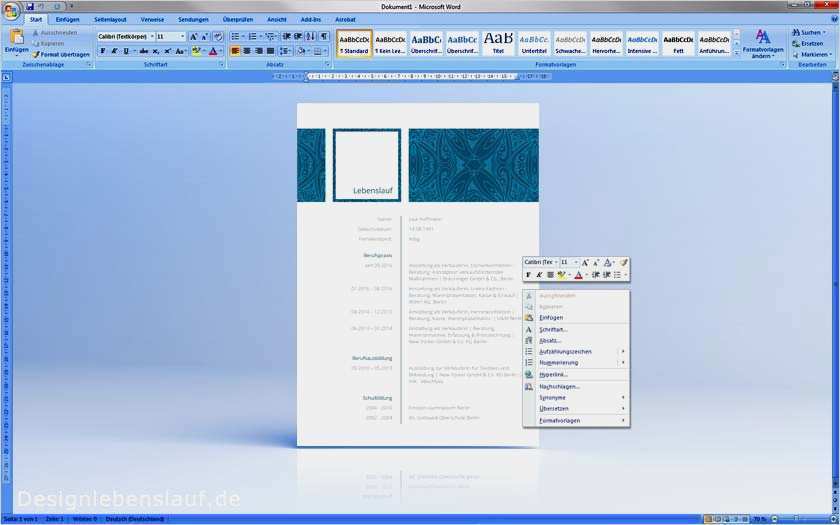Open change case Aa dropdown
The width and height of the screenshot is (840, 525).
[181, 51]
